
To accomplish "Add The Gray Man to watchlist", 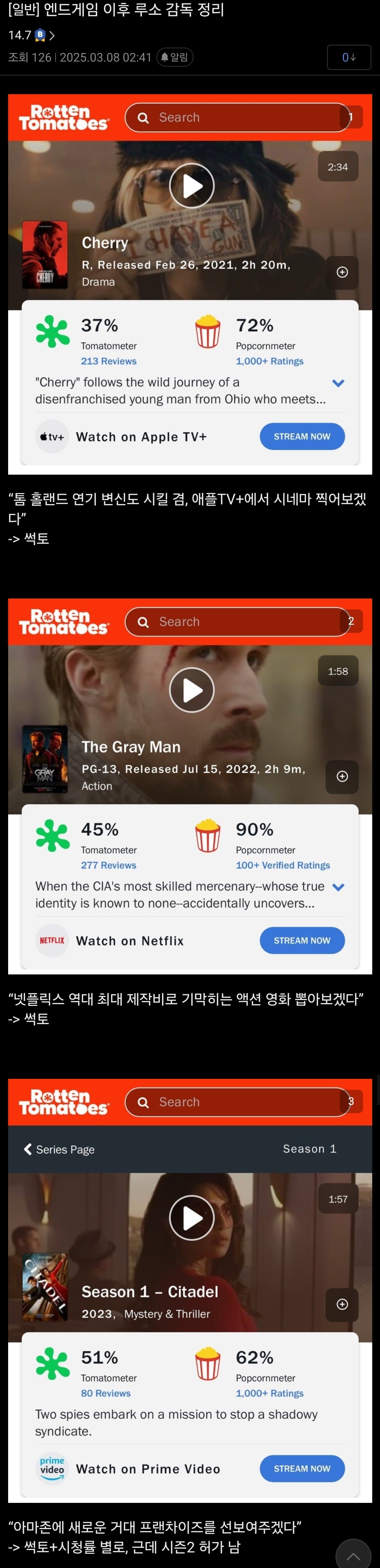I will 342,776.
